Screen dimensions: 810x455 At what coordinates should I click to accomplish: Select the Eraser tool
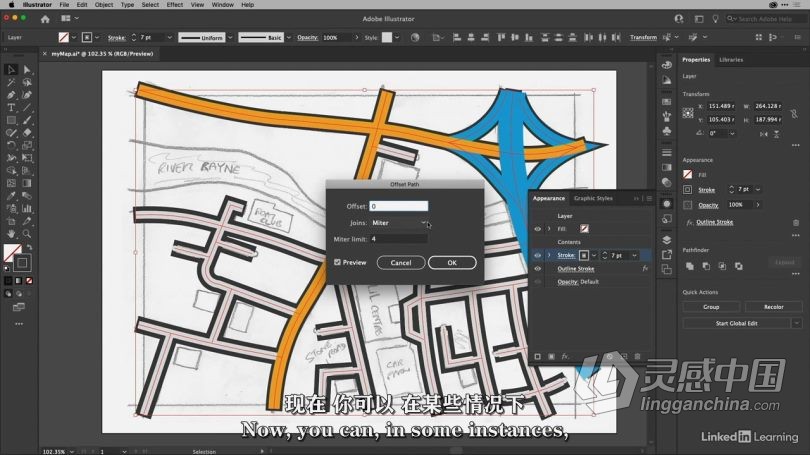pyautogui.click(x=27, y=133)
